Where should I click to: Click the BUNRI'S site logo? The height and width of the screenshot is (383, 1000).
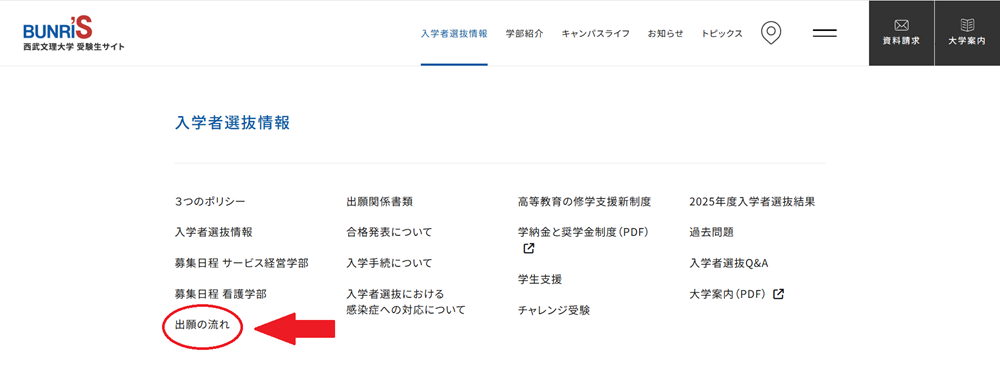pyautogui.click(x=74, y=34)
